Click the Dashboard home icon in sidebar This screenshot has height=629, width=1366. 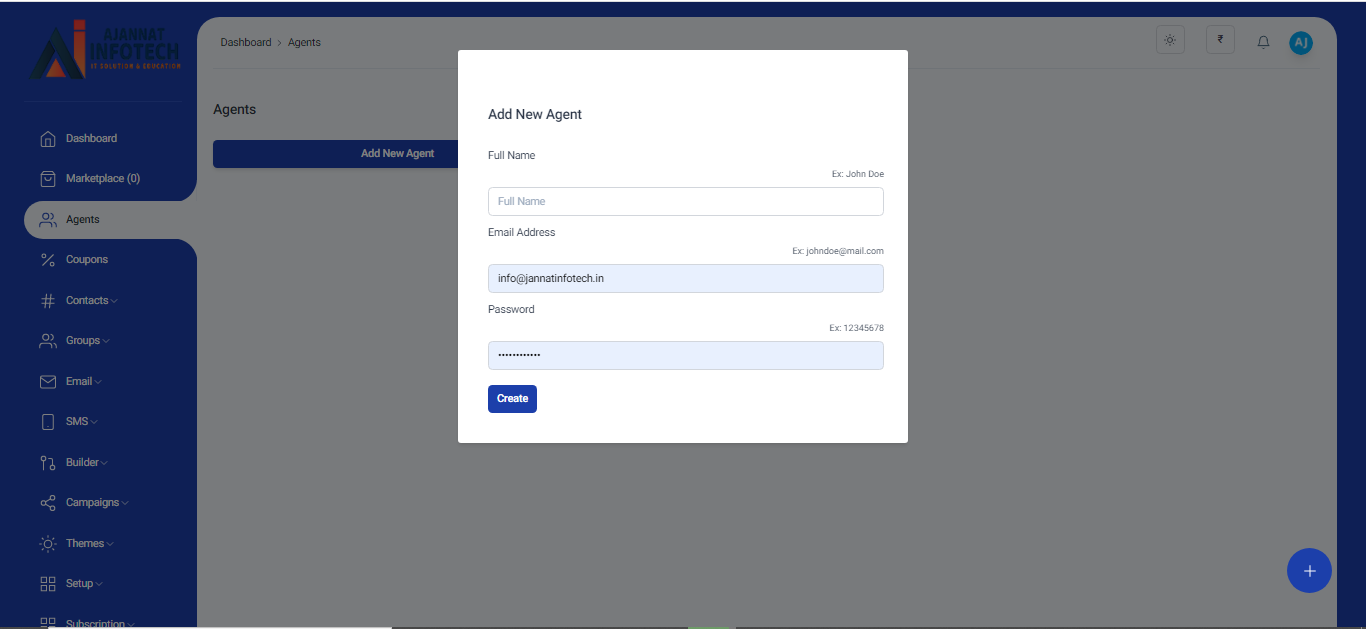point(47,139)
